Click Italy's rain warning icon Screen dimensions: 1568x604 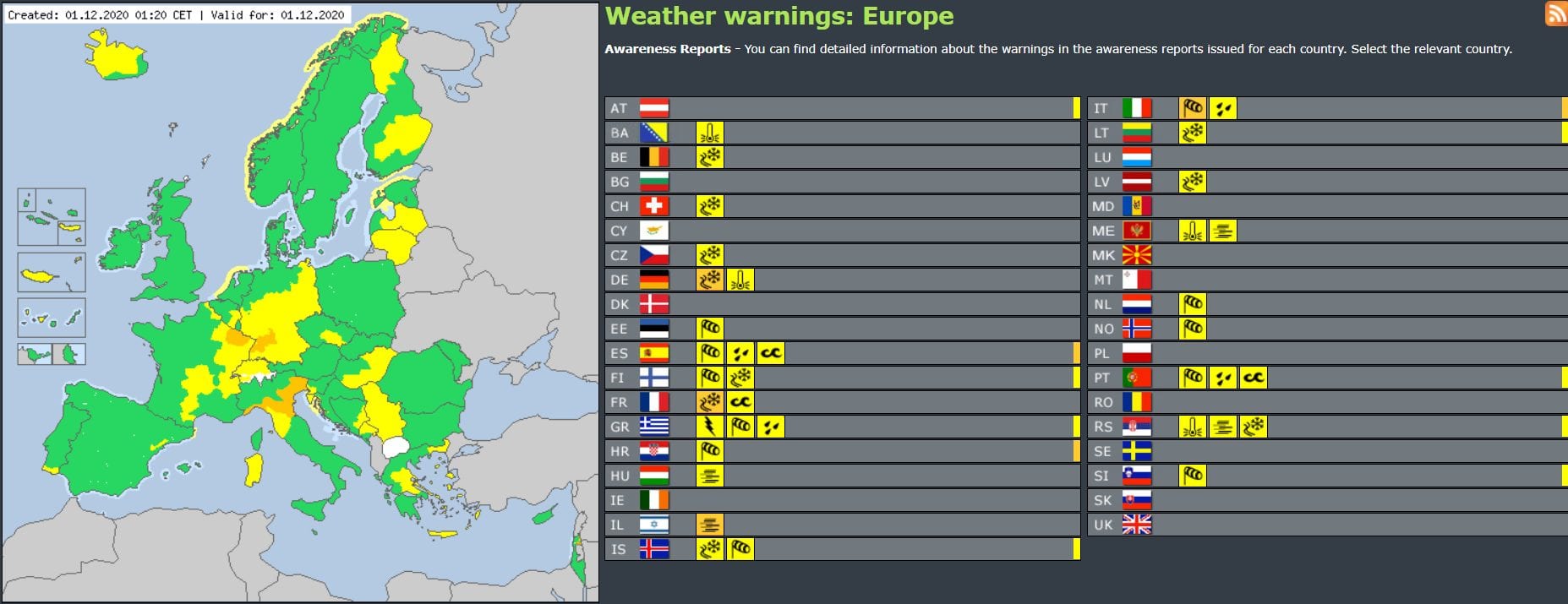click(x=1223, y=108)
